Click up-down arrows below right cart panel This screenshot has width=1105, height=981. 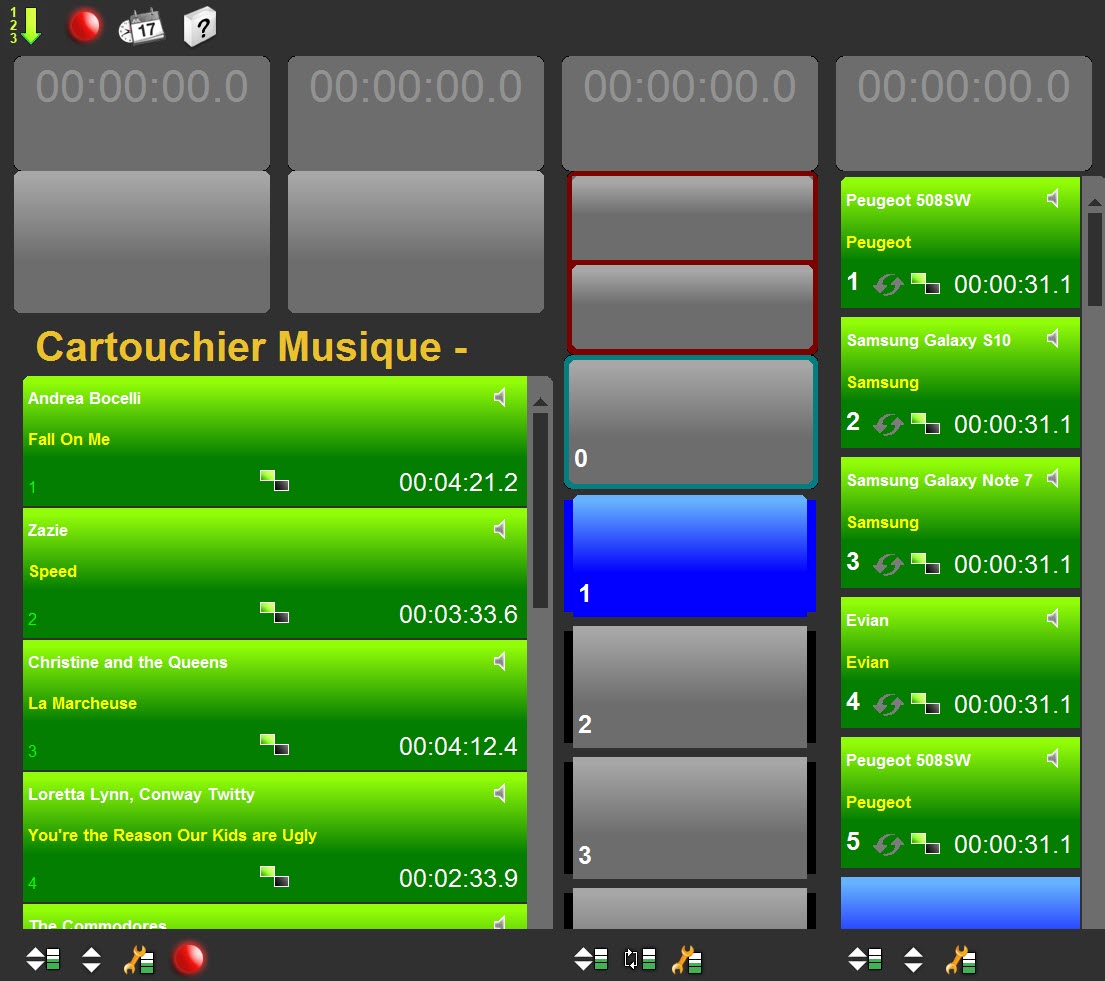tap(913, 960)
